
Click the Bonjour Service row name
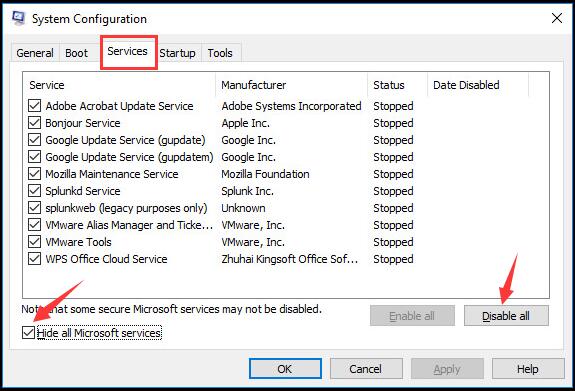[83, 123]
